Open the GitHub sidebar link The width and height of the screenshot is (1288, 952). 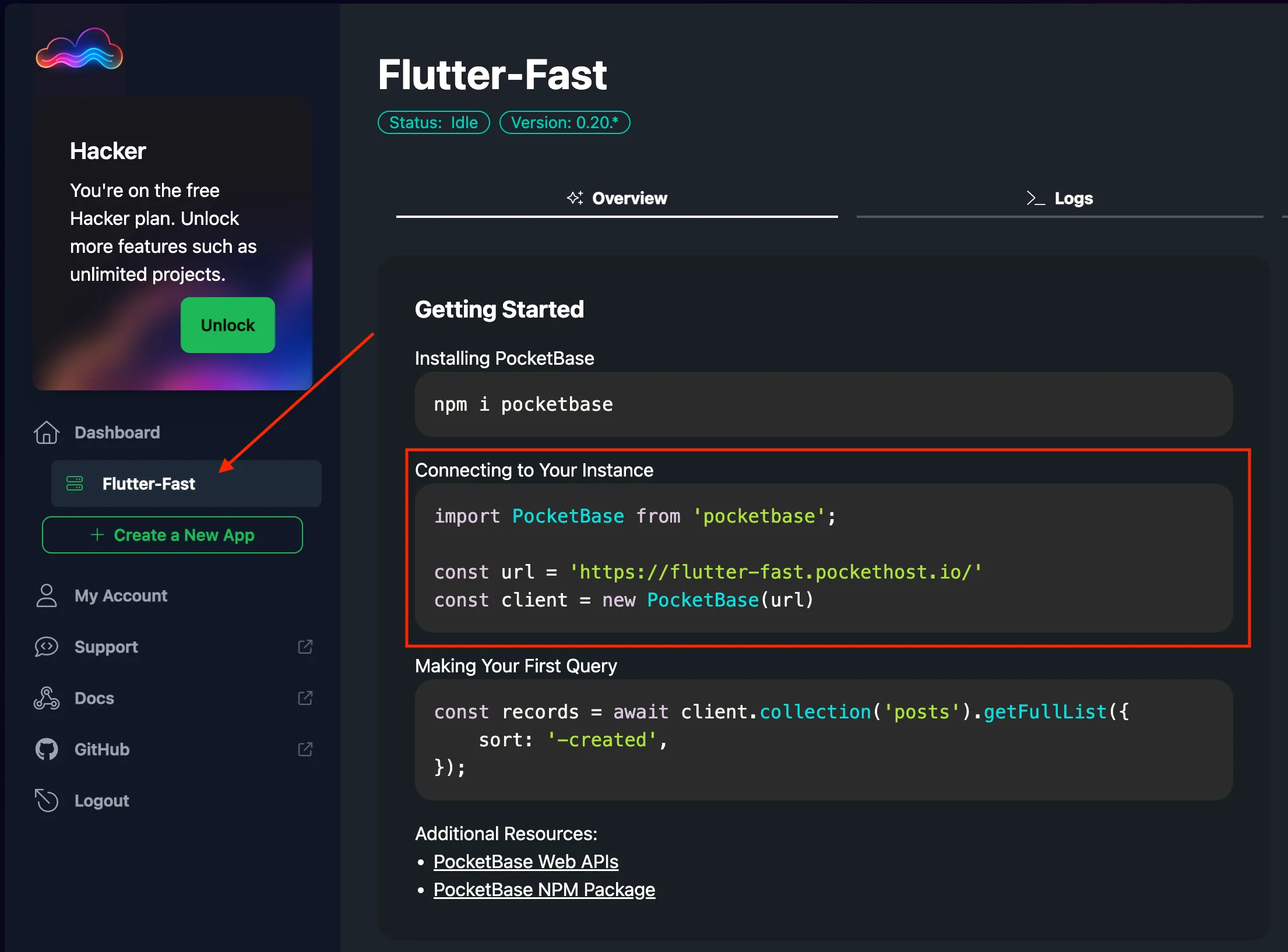(x=102, y=749)
